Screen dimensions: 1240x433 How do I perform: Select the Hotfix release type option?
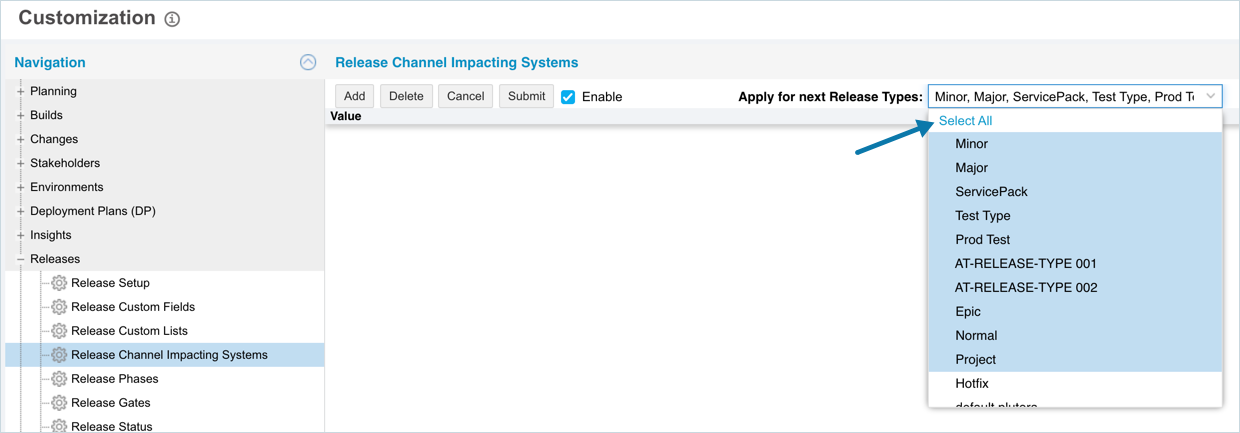point(971,384)
